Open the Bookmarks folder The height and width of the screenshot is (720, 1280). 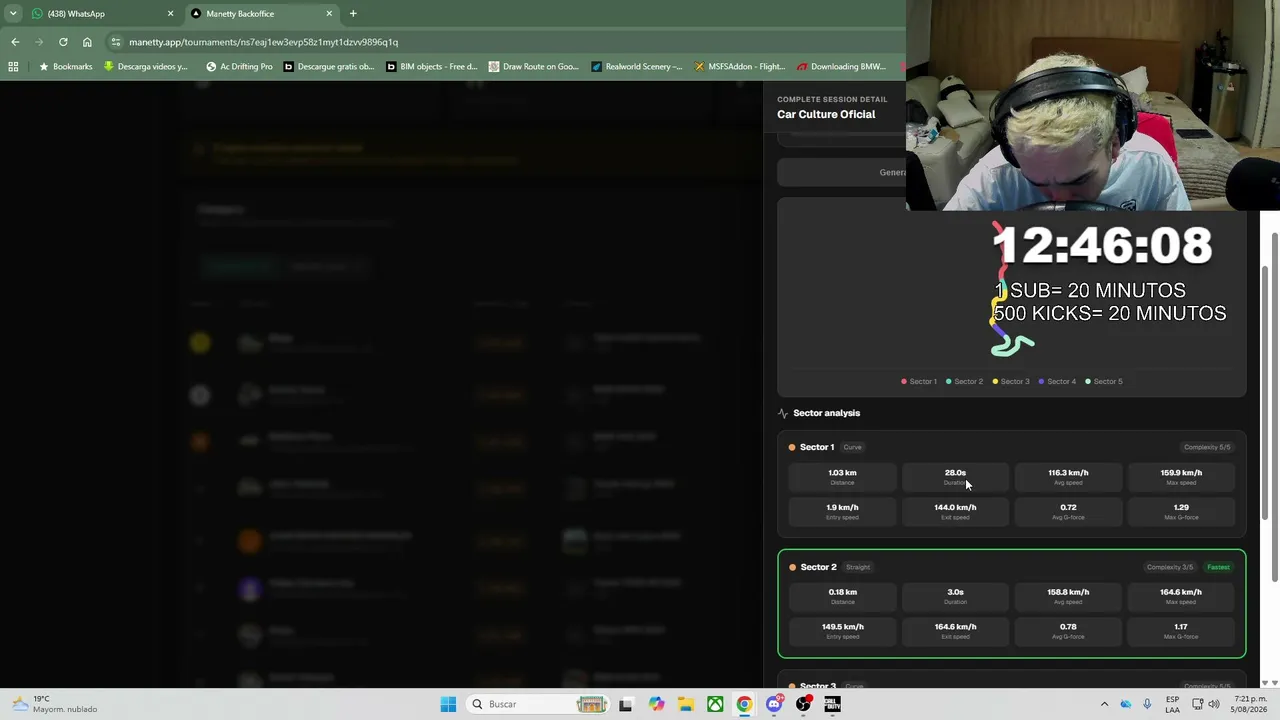[x=65, y=67]
